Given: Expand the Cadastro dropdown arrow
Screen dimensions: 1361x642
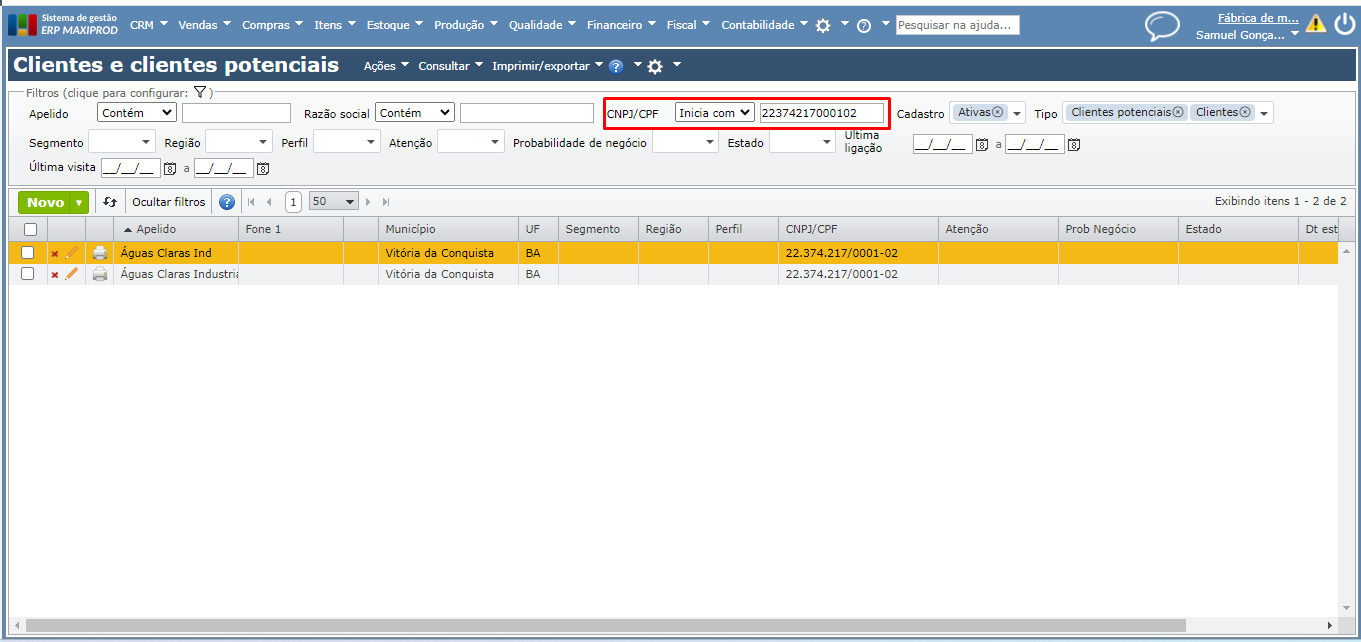Looking at the screenshot, I should click(1017, 114).
